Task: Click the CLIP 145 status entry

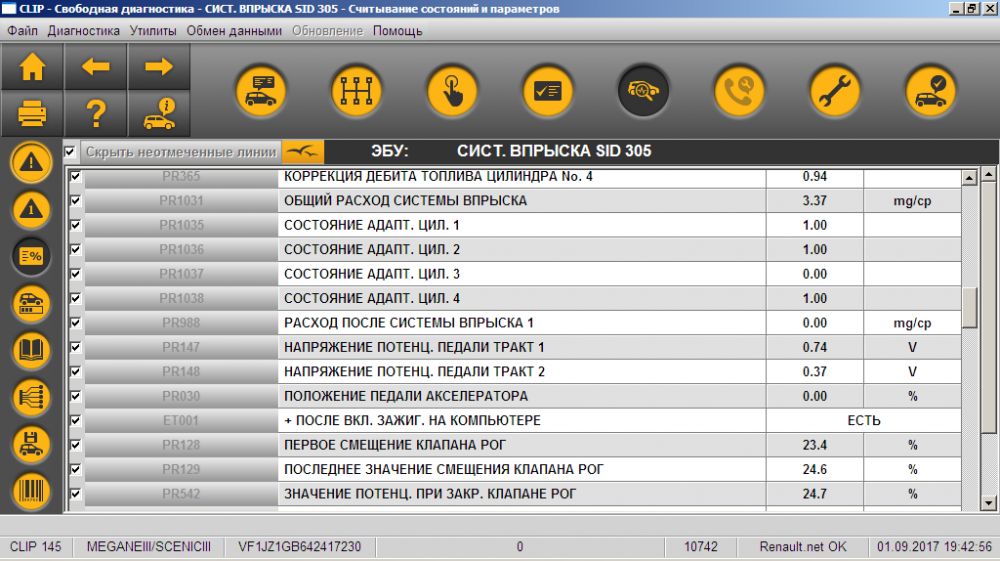Action: [x=36, y=546]
